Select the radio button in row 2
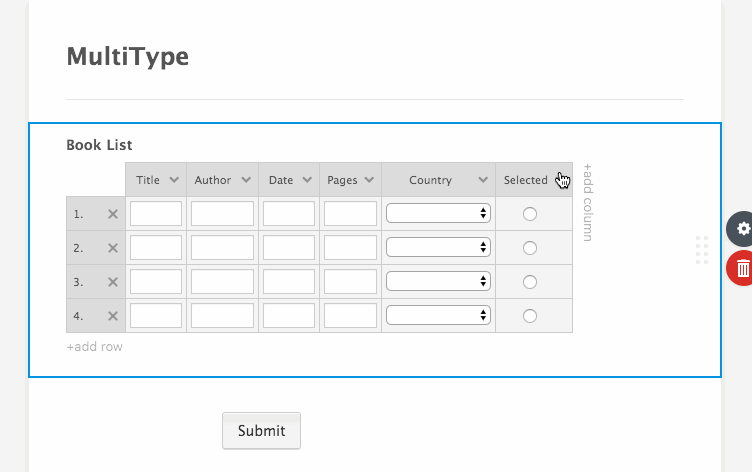Image resolution: width=752 pixels, height=472 pixels. 530,248
